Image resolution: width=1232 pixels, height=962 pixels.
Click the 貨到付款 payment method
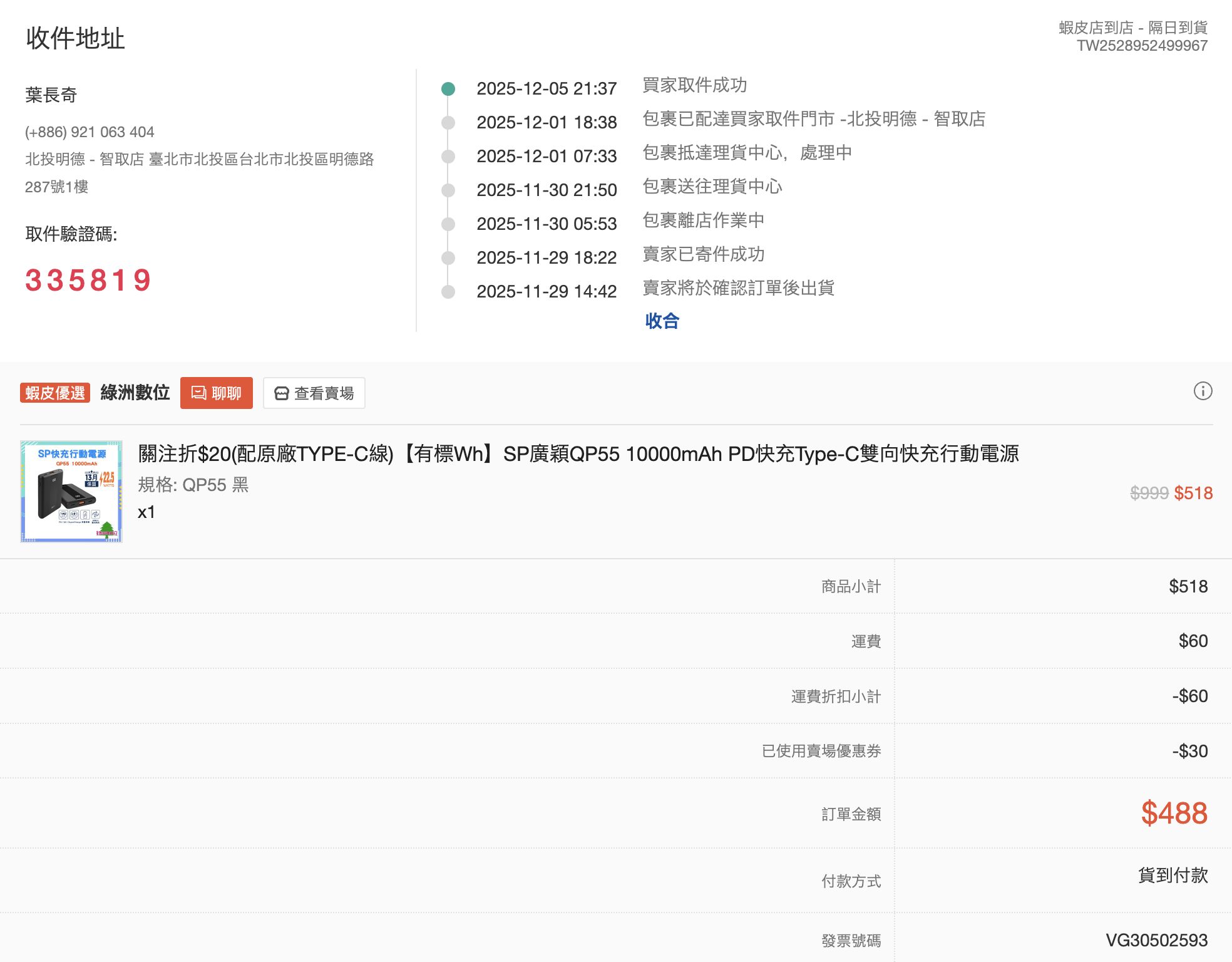click(1173, 875)
